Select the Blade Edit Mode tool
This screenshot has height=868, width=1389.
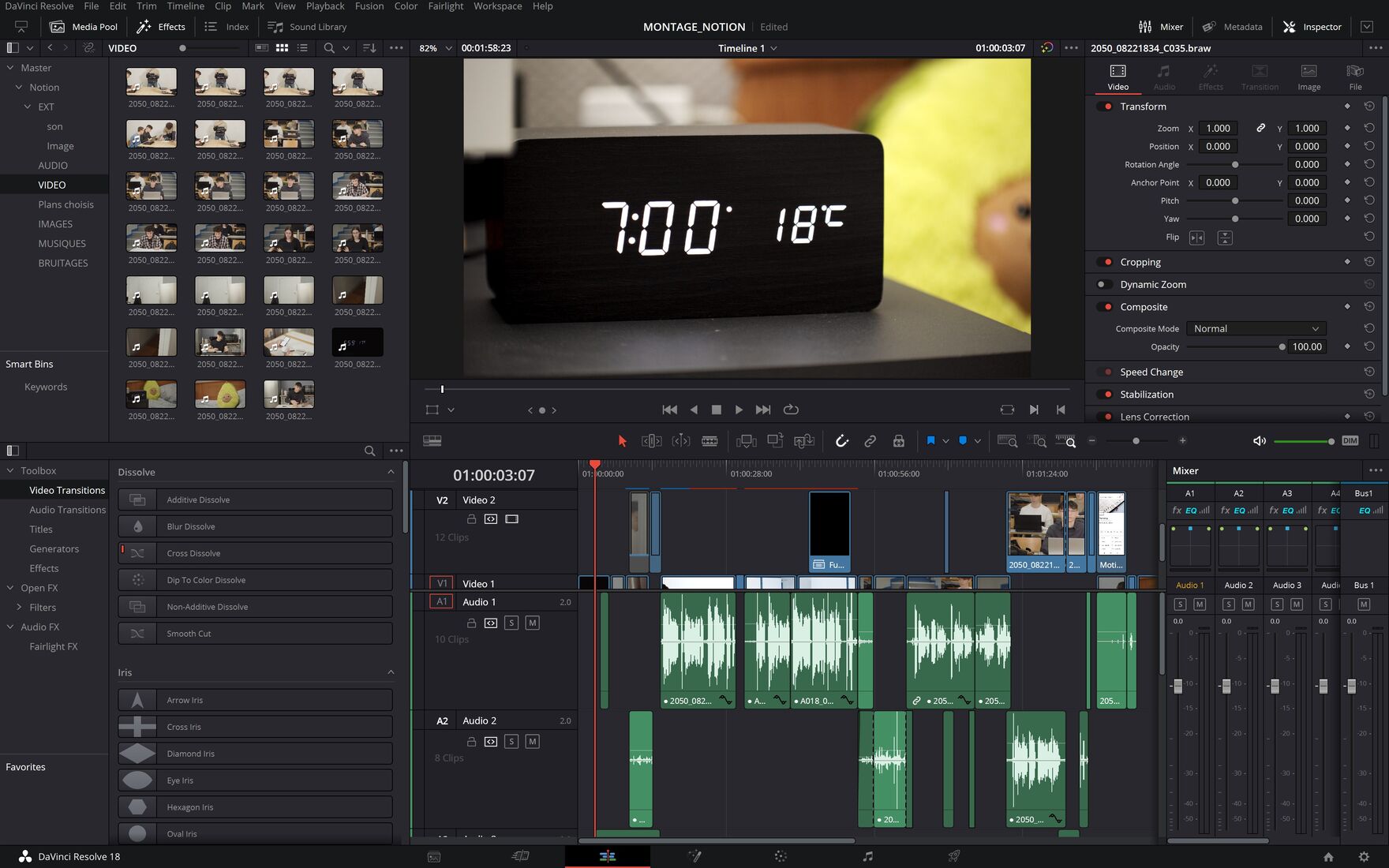tap(709, 441)
